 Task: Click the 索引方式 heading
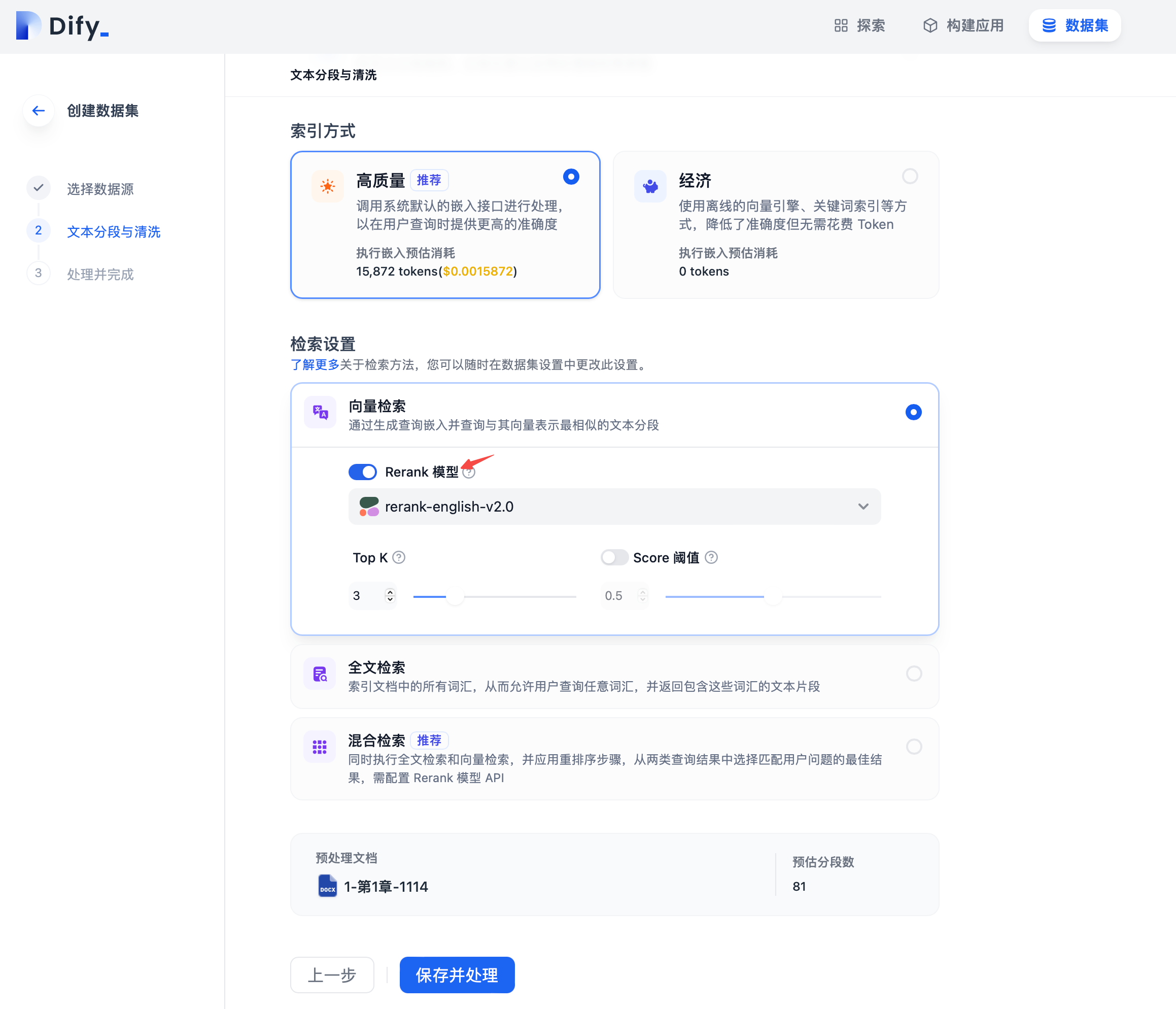(323, 131)
